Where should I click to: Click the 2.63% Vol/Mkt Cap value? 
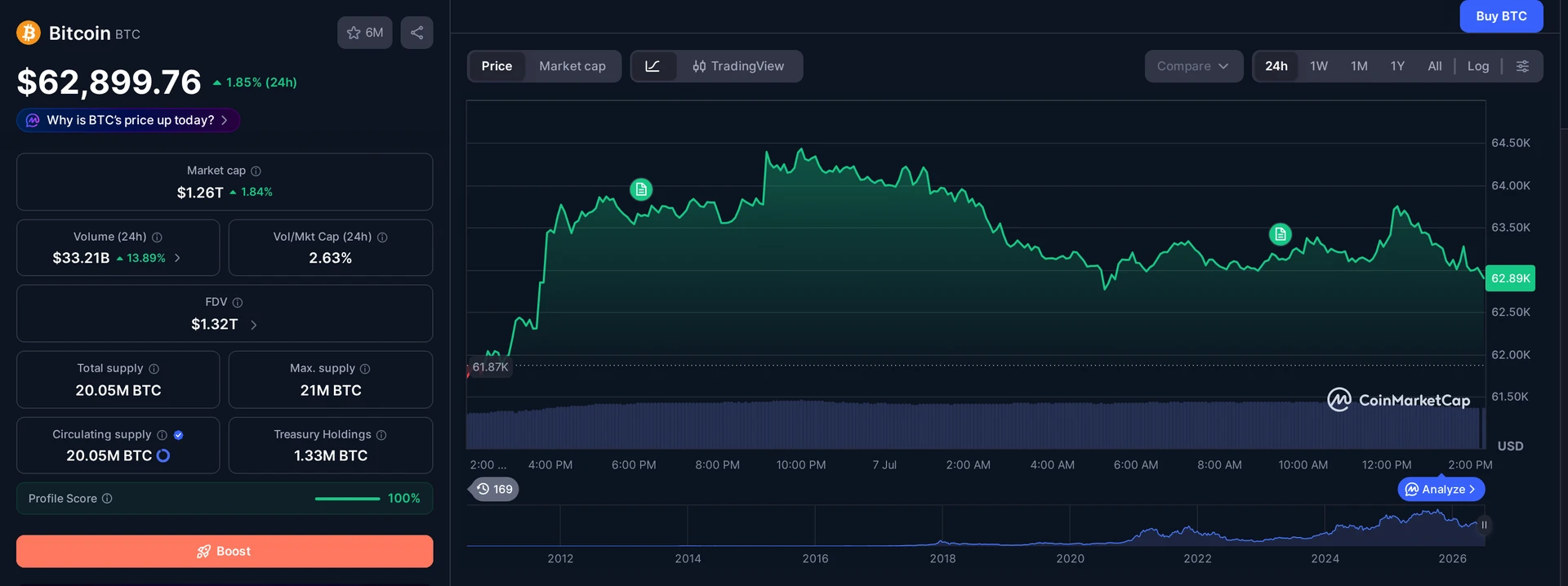pos(331,258)
